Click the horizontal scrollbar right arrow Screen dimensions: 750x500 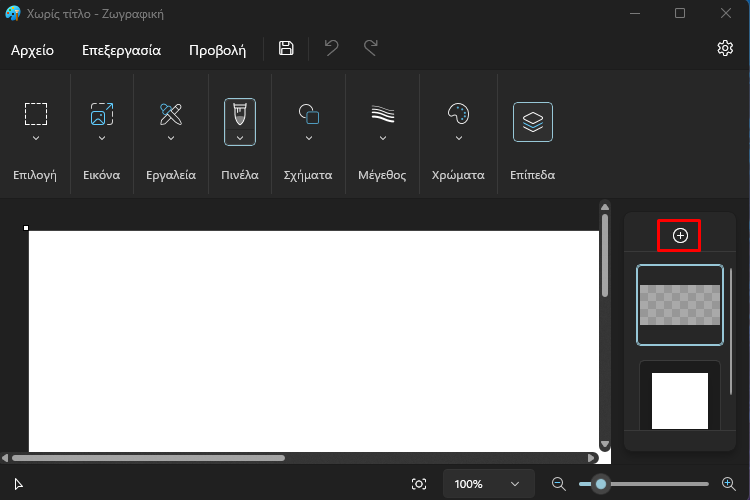[x=591, y=458]
